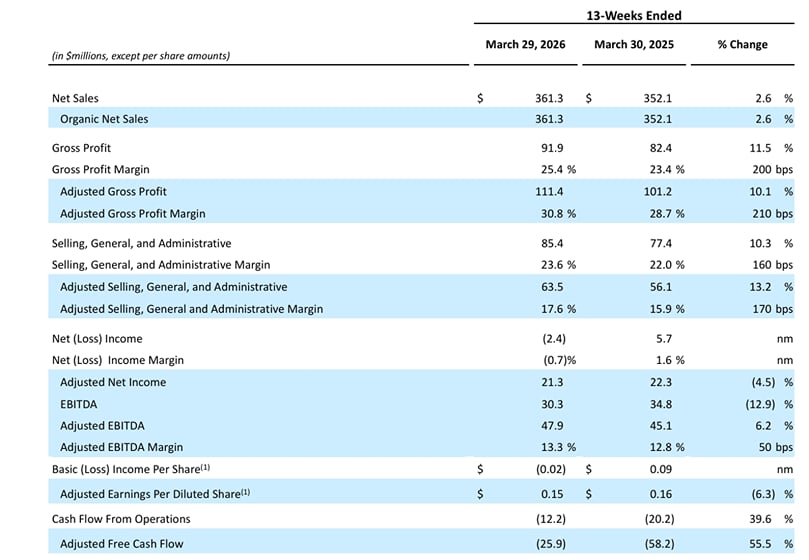This screenshot has width=809, height=560.
Task: Click the SG&A value 85.4
Action: [552, 243]
